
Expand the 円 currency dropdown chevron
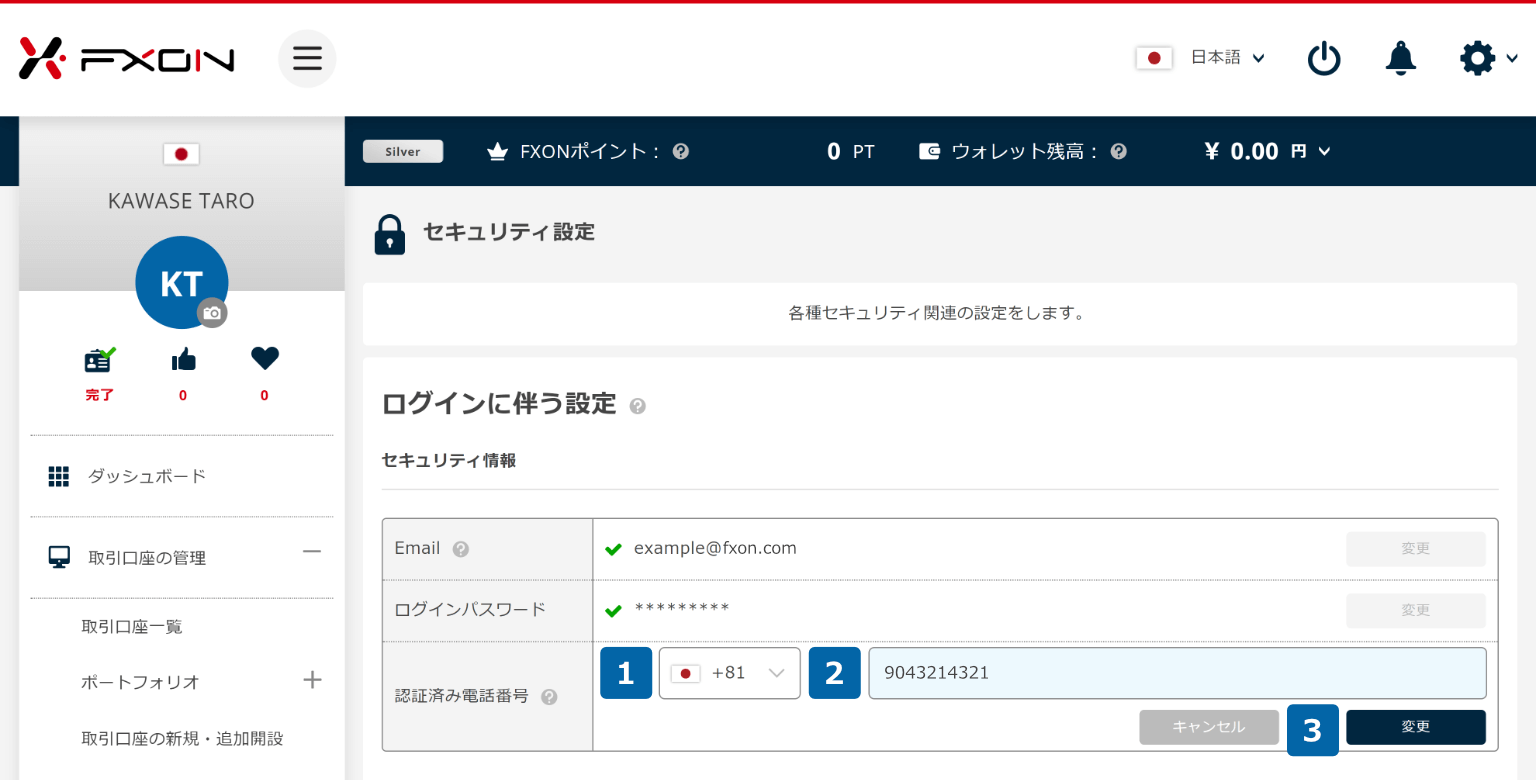(1325, 152)
